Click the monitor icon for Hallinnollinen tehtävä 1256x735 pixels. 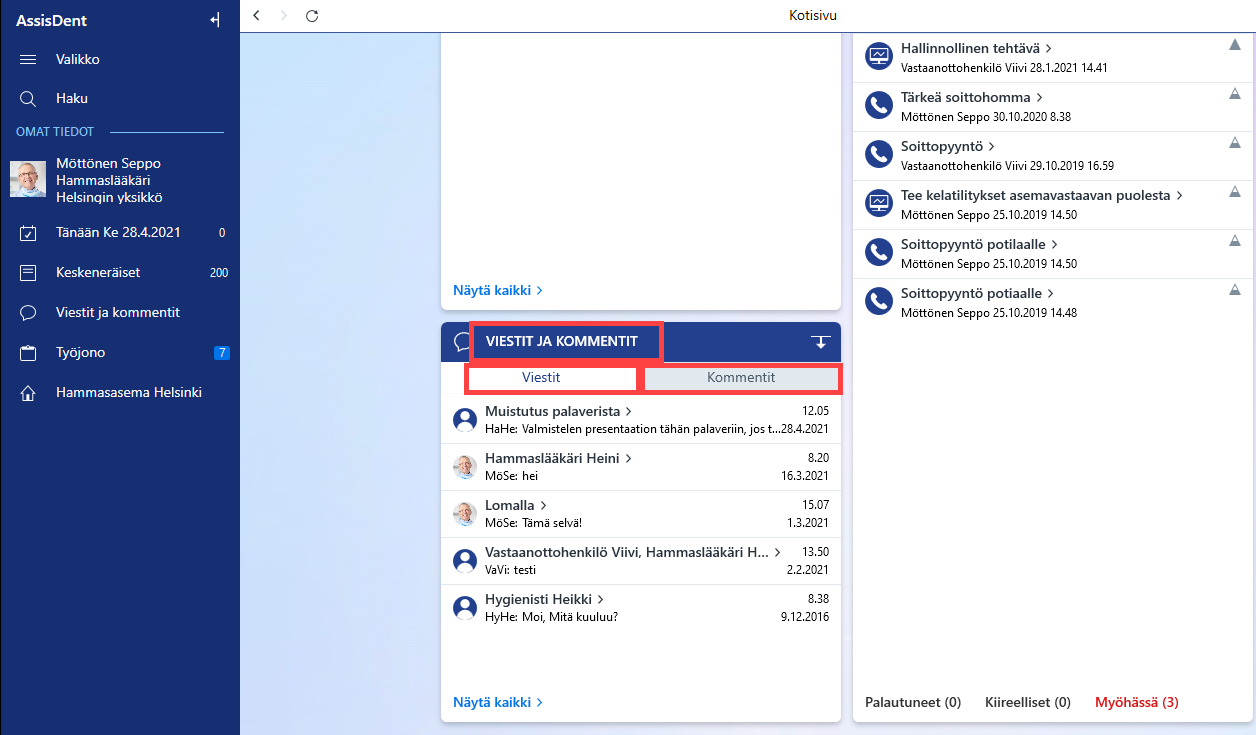[878, 56]
